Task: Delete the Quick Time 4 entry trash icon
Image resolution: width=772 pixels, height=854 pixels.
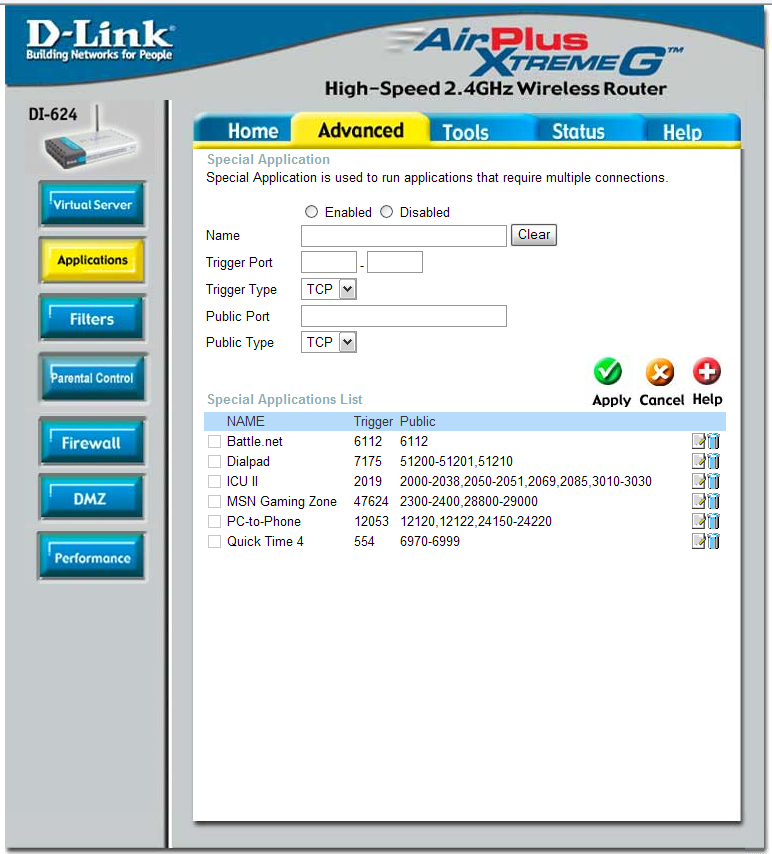Action: pyautogui.click(x=713, y=541)
